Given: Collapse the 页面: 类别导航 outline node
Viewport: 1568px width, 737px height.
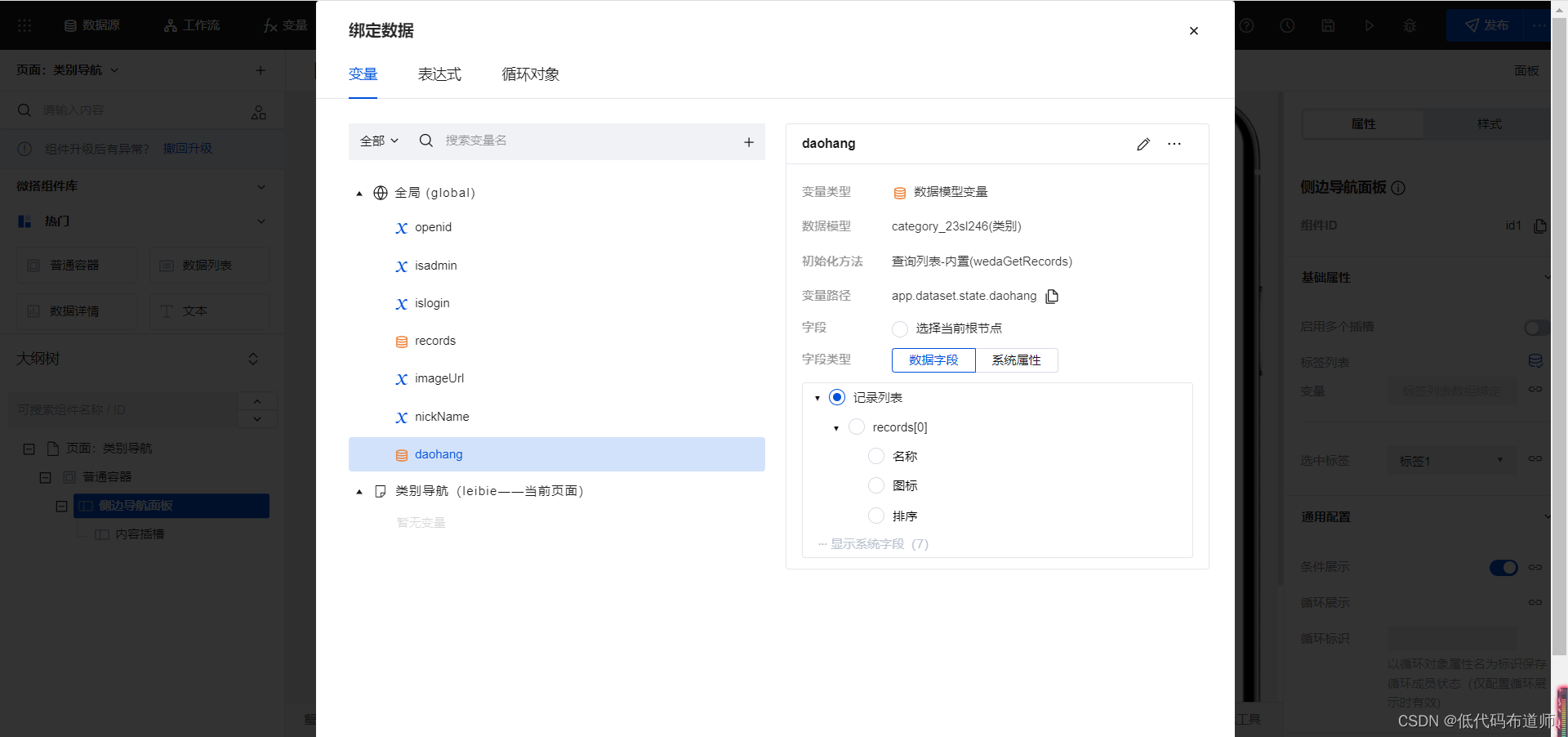Looking at the screenshot, I should pyautogui.click(x=29, y=449).
